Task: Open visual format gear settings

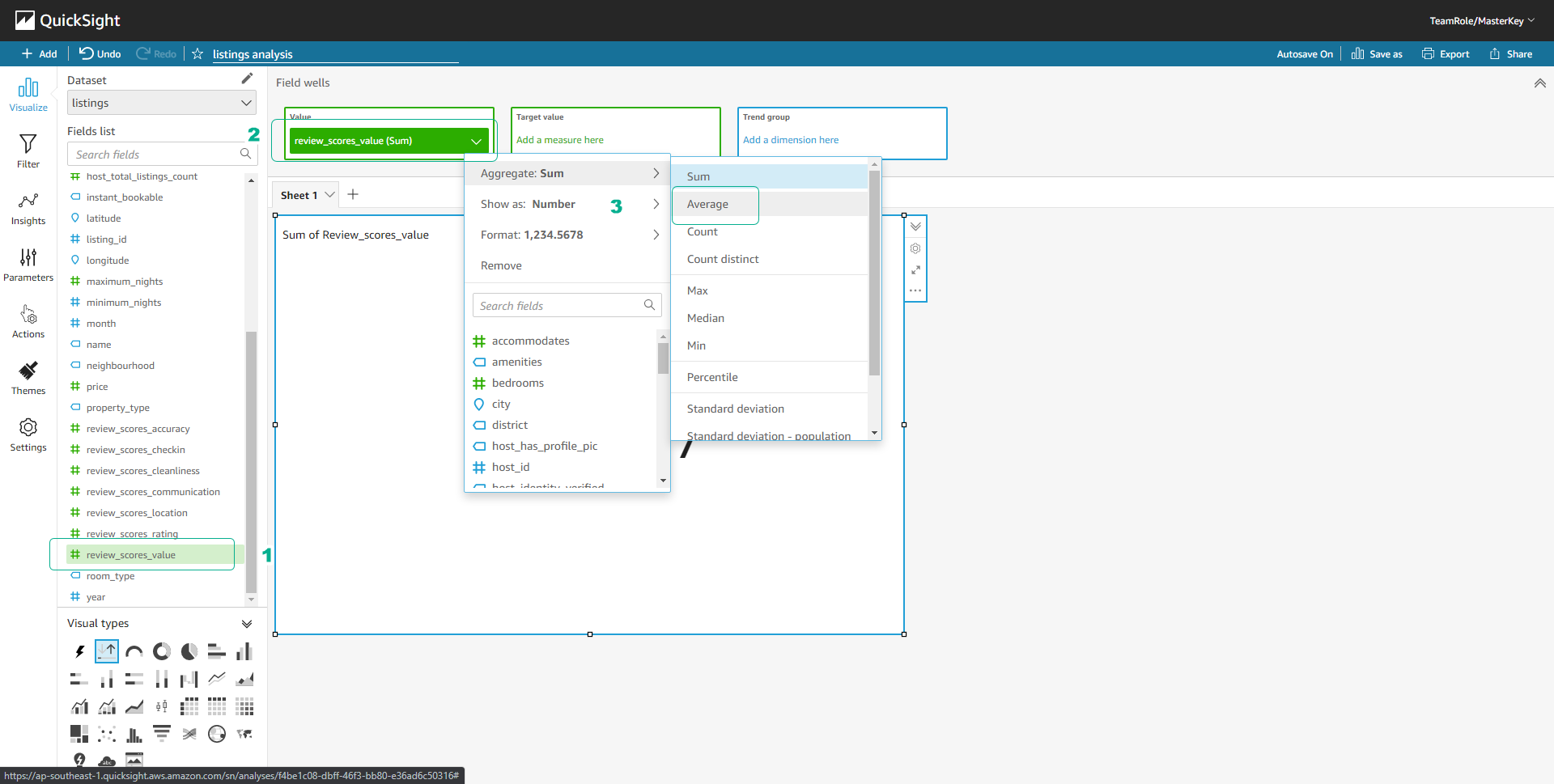Action: (915, 248)
